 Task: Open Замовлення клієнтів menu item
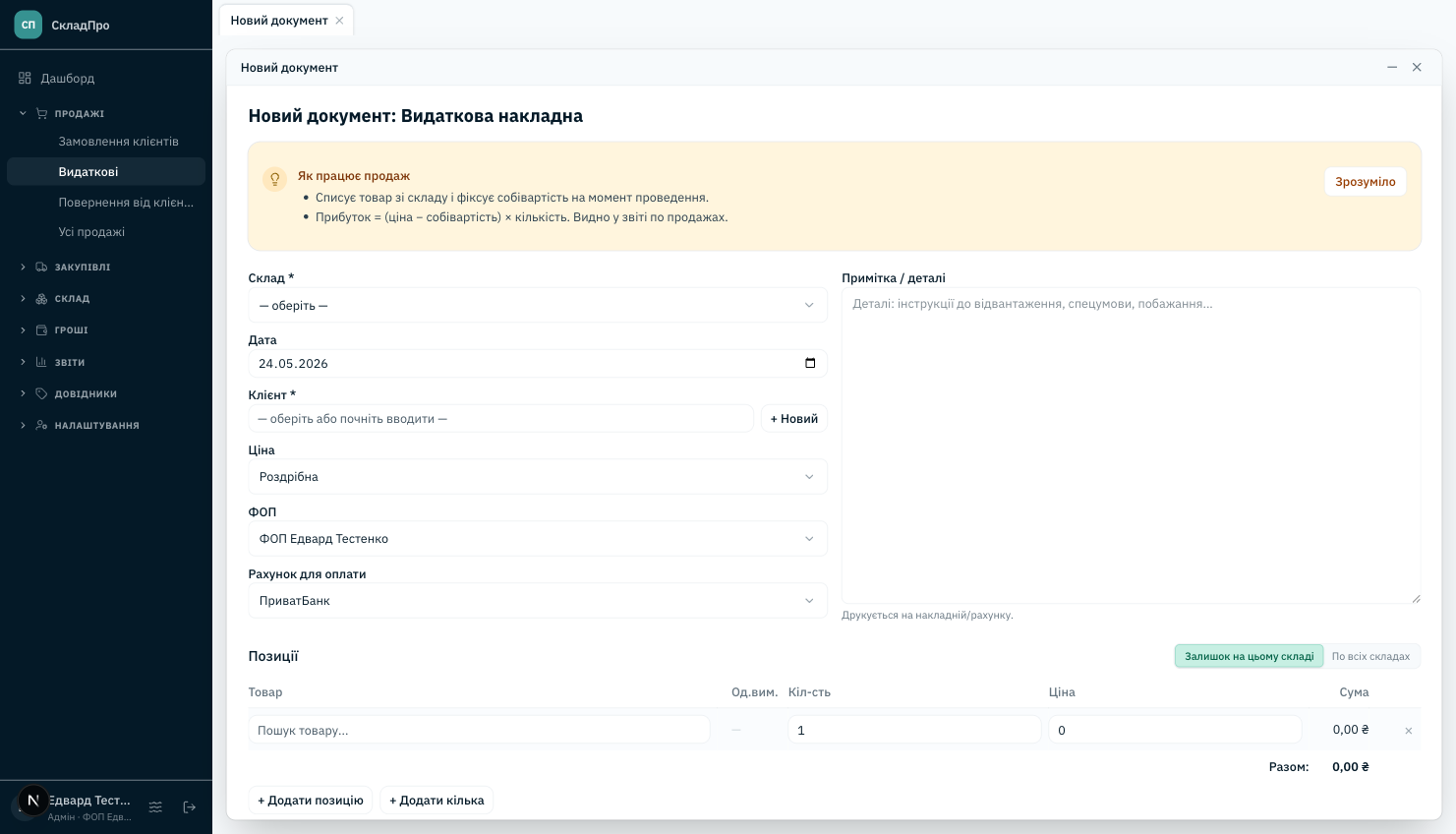tap(119, 142)
